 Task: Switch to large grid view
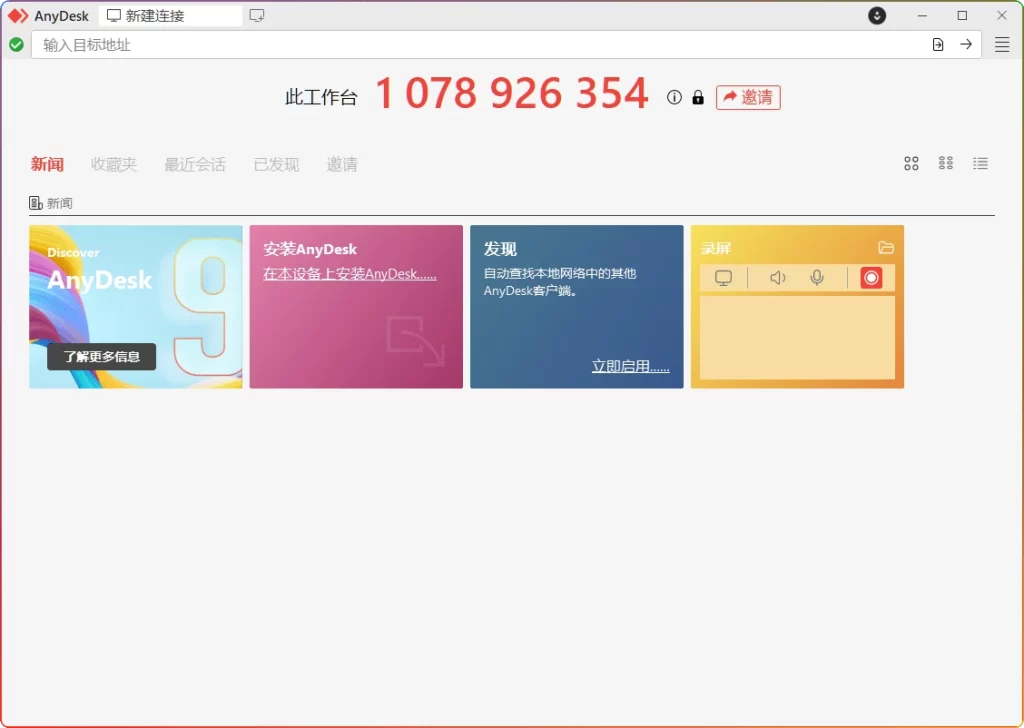tap(910, 163)
